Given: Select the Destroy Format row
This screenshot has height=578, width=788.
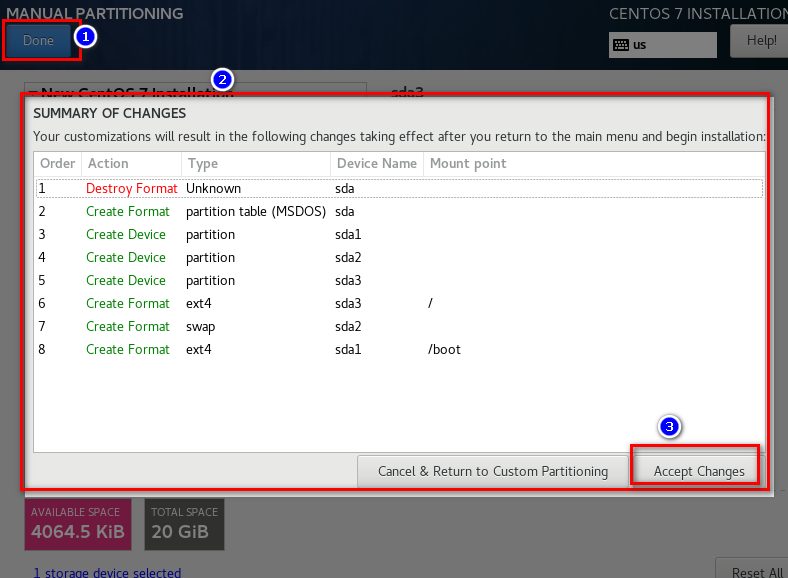Looking at the screenshot, I should [399, 188].
